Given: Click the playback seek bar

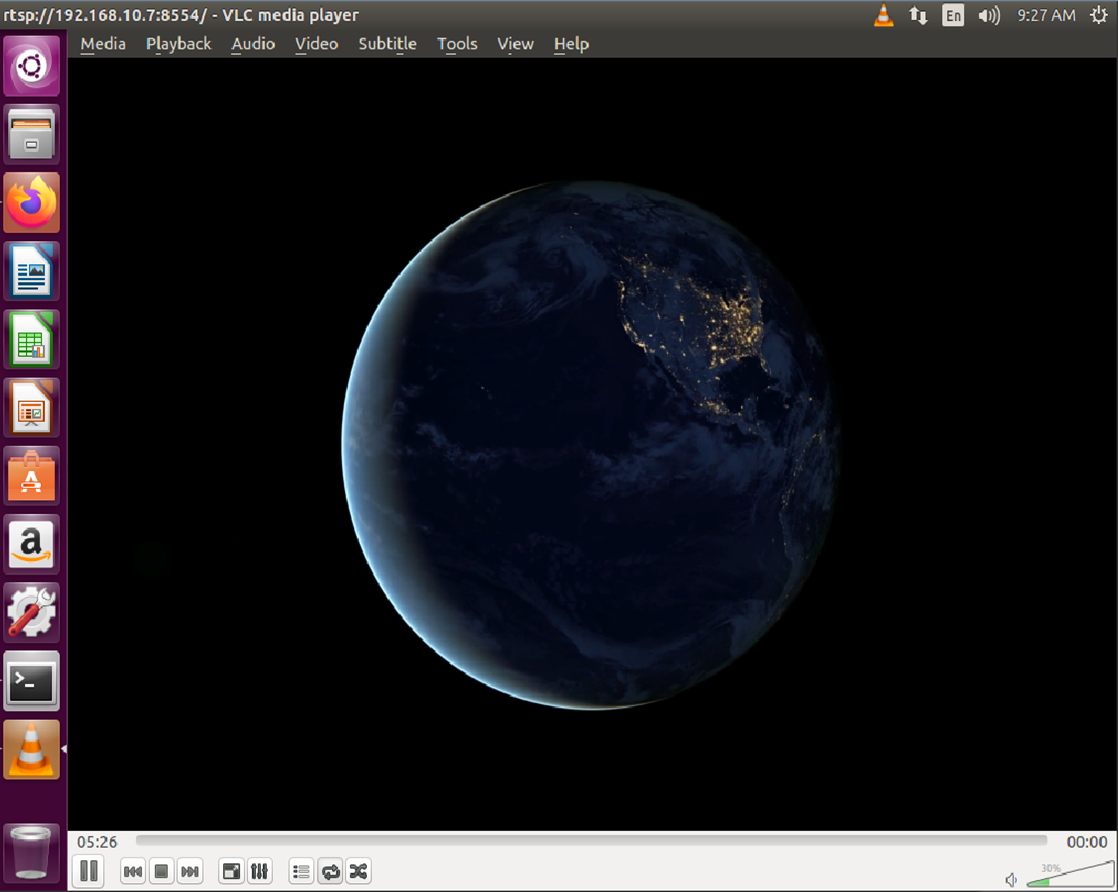Looking at the screenshot, I should [x=591, y=841].
